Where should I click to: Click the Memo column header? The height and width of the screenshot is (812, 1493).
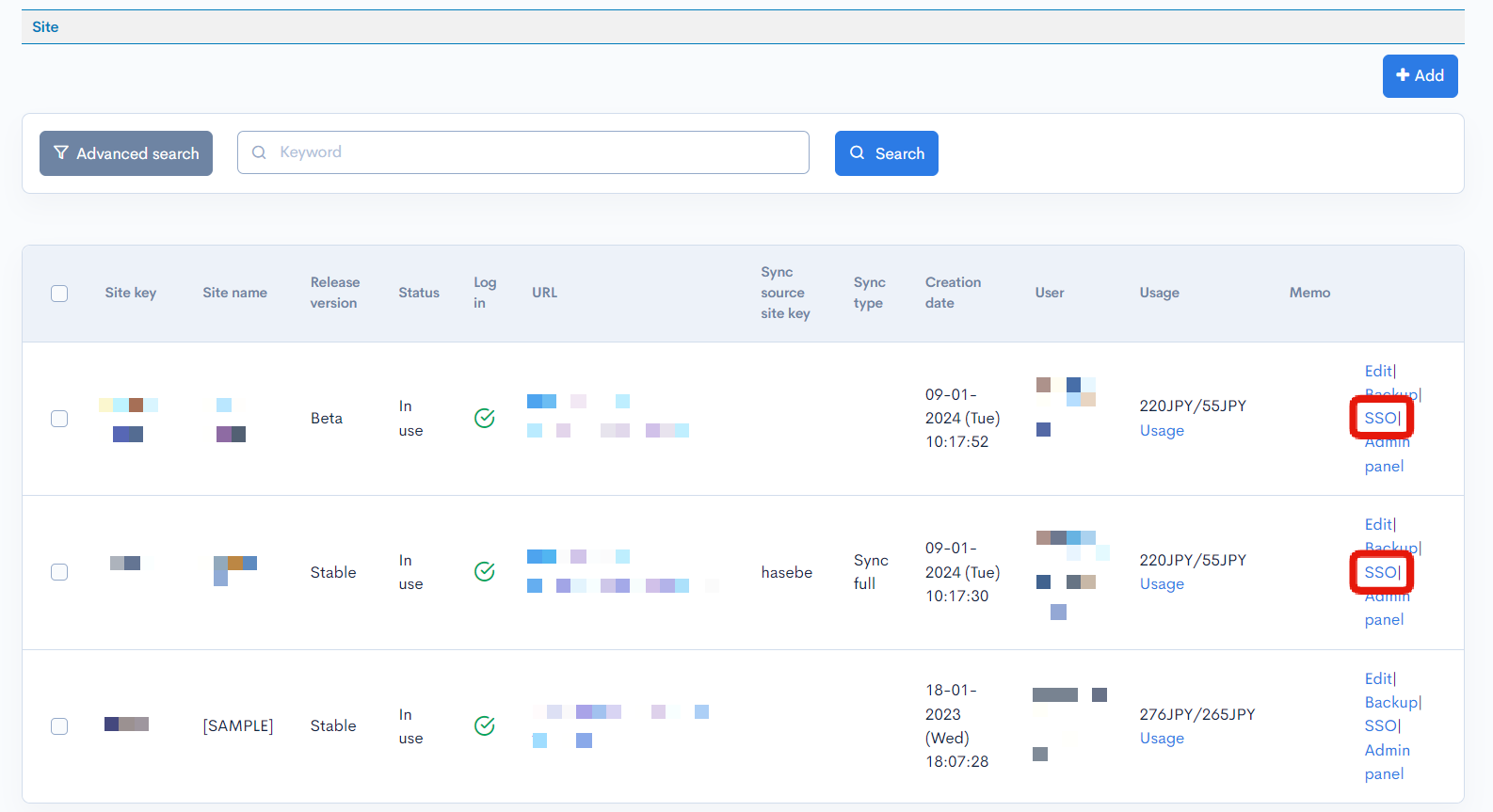coord(1309,293)
